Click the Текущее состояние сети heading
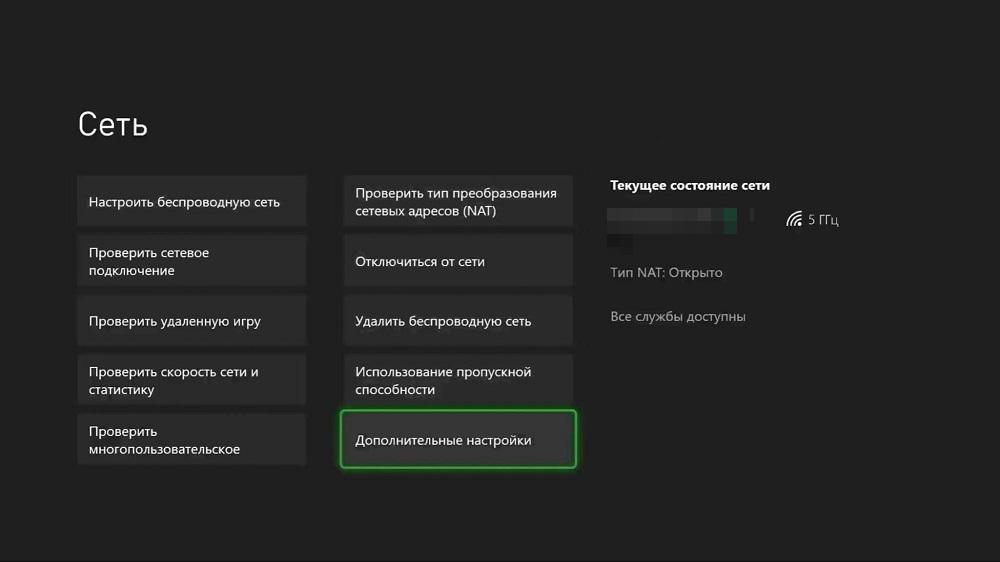Viewport: 1000px width, 562px height. click(x=689, y=186)
